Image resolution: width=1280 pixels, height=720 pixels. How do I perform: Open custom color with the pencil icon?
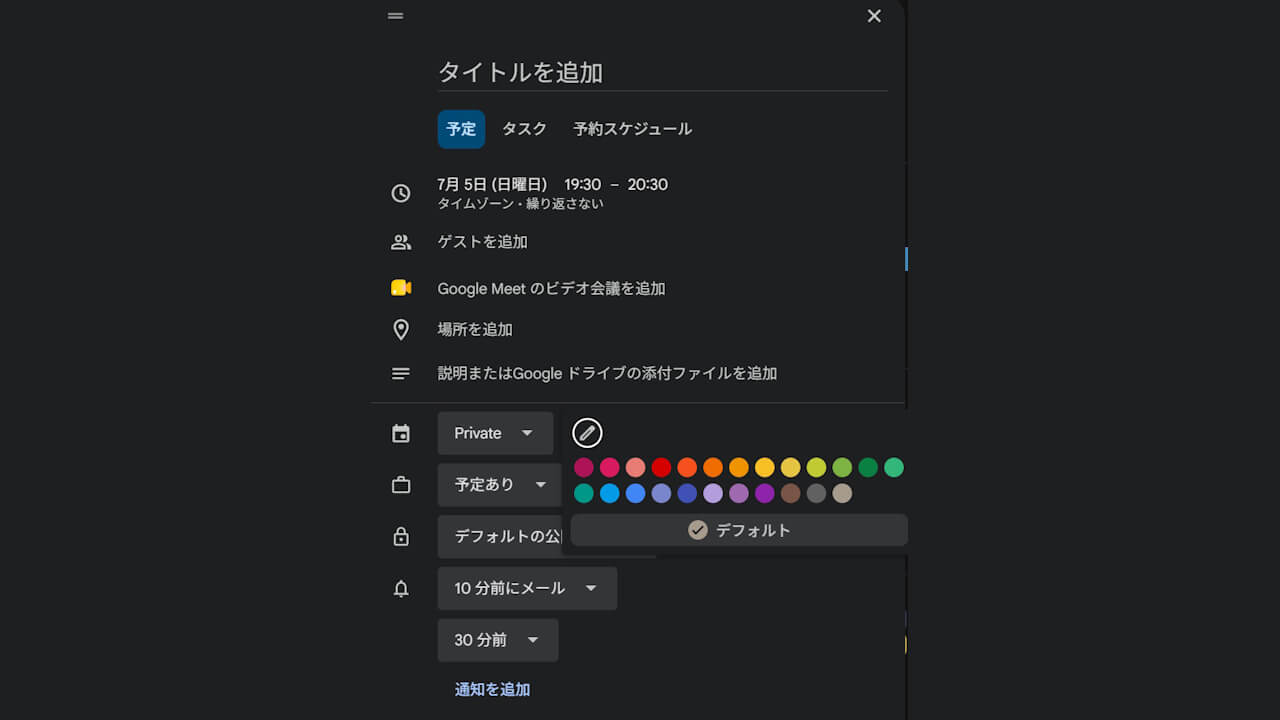point(587,433)
